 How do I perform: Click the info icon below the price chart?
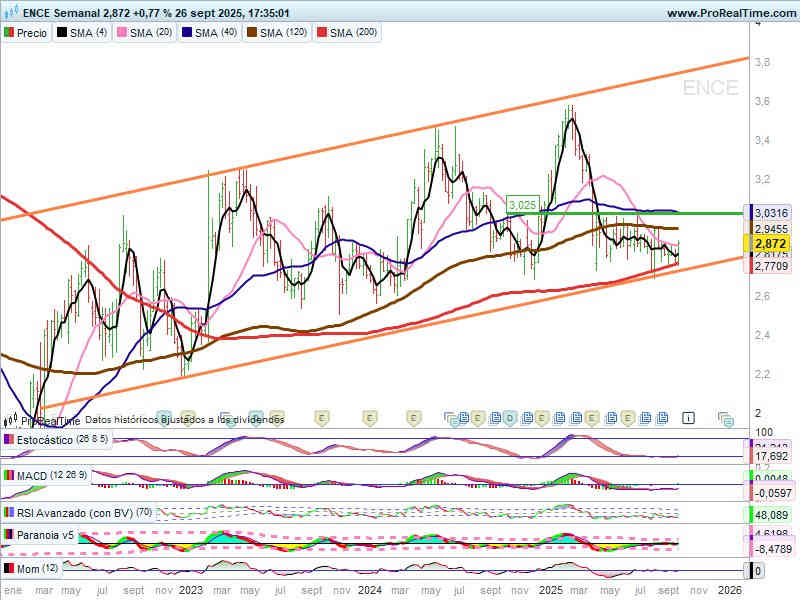[x=688, y=418]
